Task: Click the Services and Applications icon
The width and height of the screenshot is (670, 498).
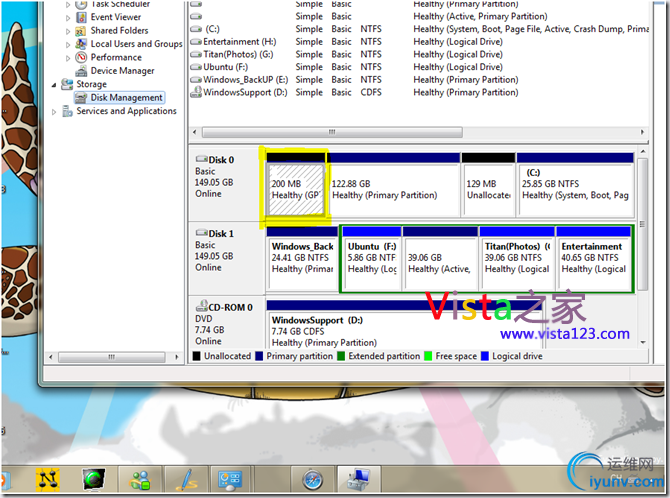Action: (x=67, y=111)
